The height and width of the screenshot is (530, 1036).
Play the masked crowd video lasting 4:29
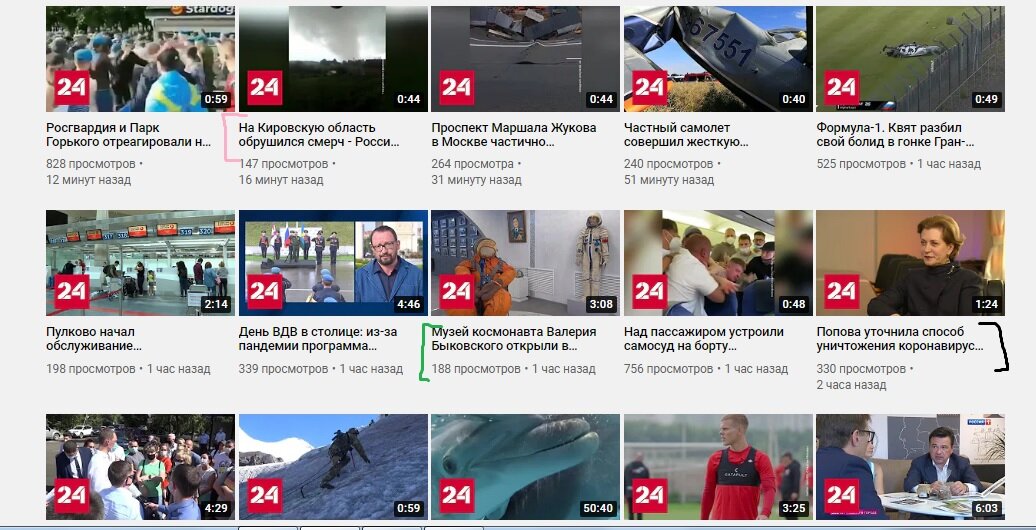pos(140,467)
